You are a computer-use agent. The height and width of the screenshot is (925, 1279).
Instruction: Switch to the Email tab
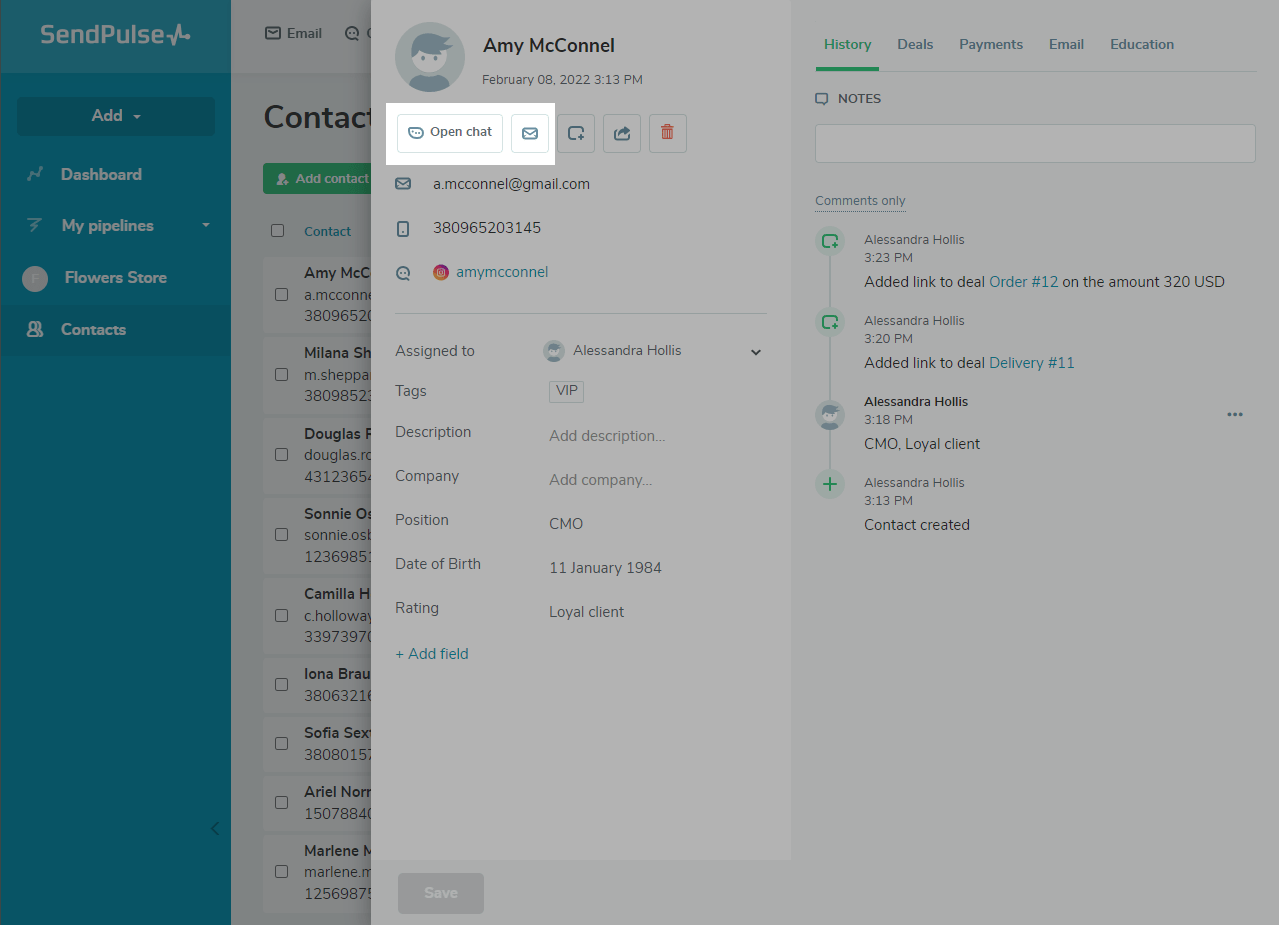[x=1066, y=44]
